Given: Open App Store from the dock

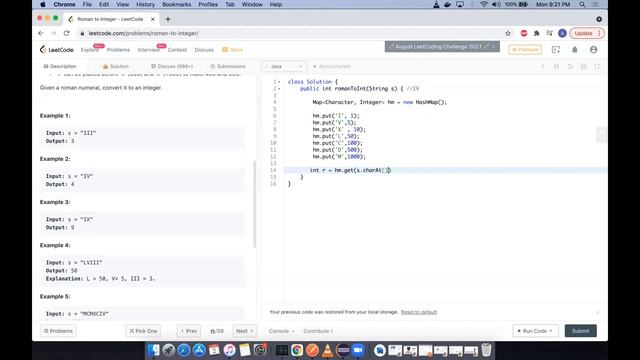Looking at the screenshot, I should pos(199,350).
